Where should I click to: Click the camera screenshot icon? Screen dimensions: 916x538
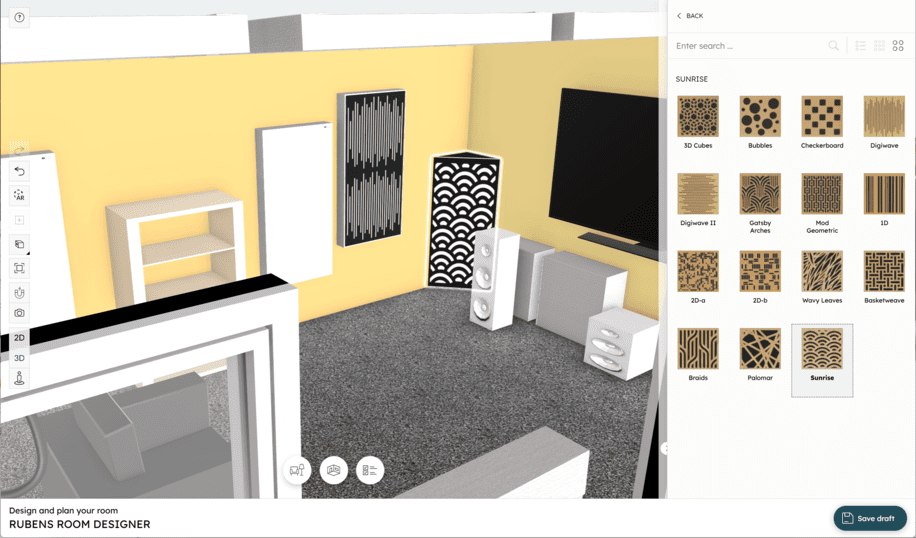tap(19, 313)
